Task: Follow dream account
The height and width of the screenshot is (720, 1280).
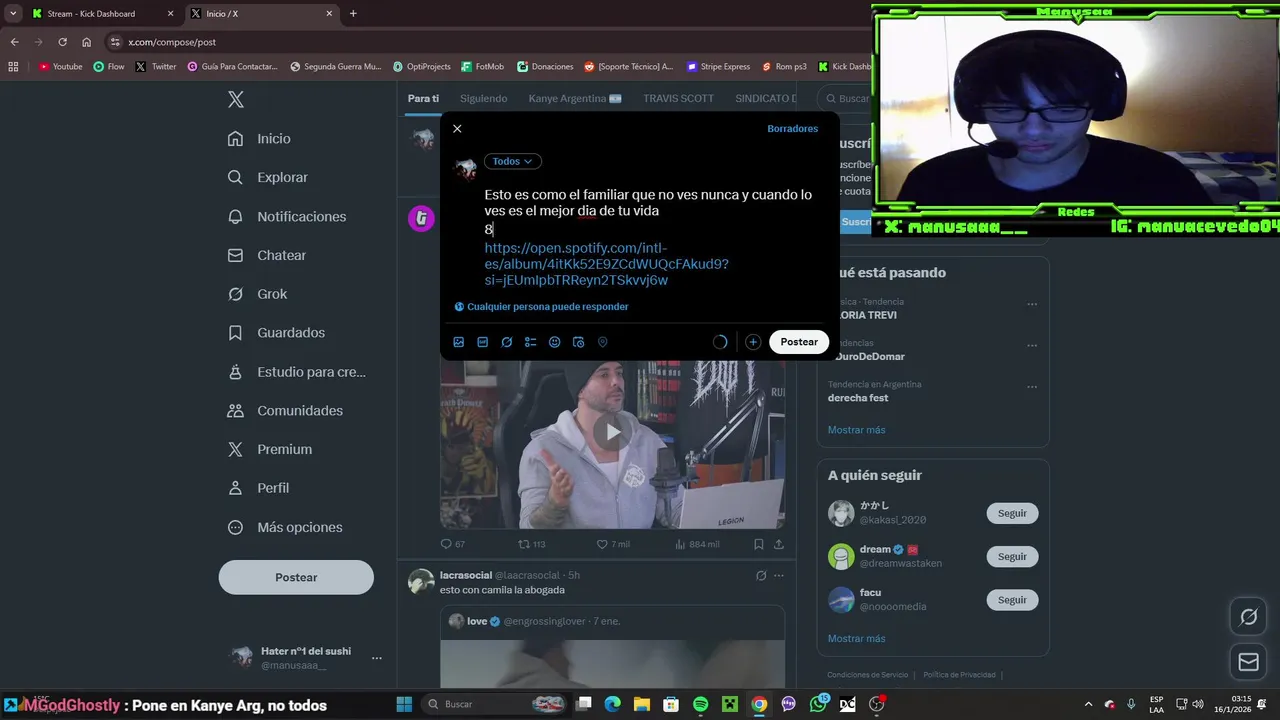Action: (x=1012, y=556)
